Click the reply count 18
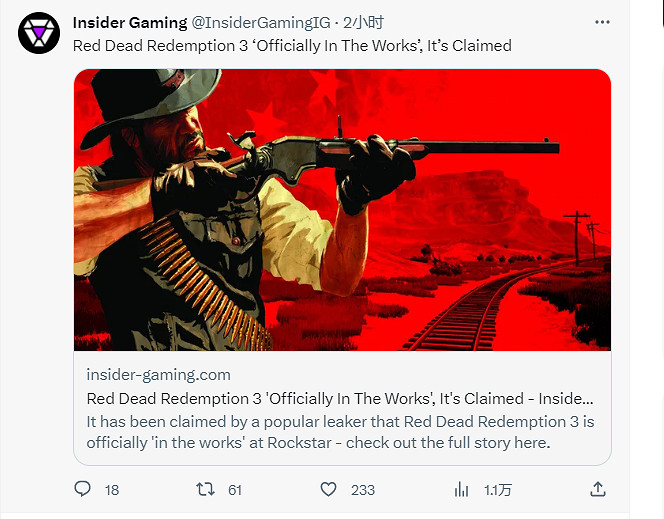This screenshot has height=519, width=664. pos(112,489)
